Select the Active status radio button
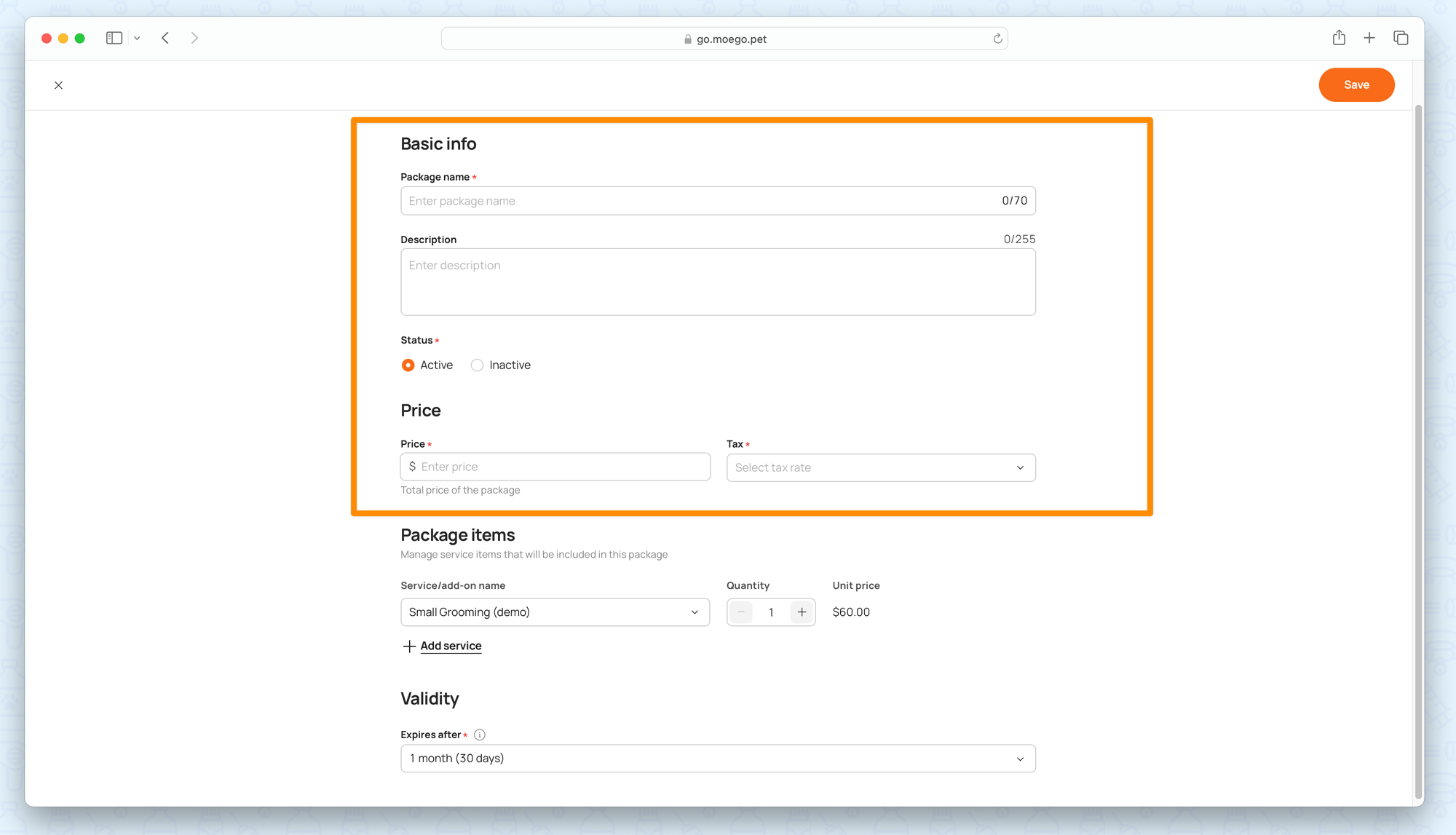This screenshot has width=1456, height=835. point(408,365)
